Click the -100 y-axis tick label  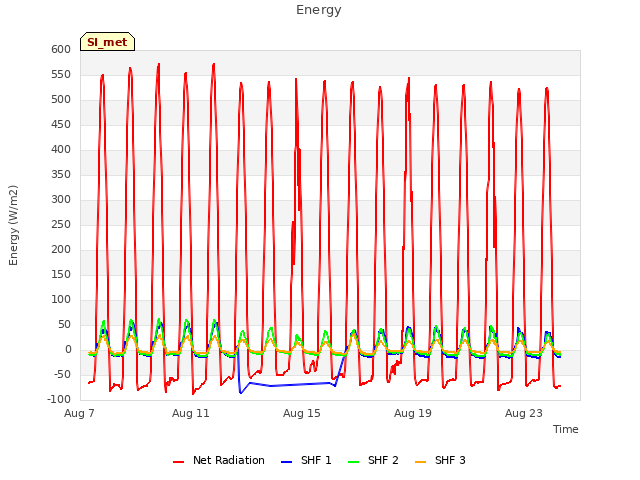click(x=60, y=399)
